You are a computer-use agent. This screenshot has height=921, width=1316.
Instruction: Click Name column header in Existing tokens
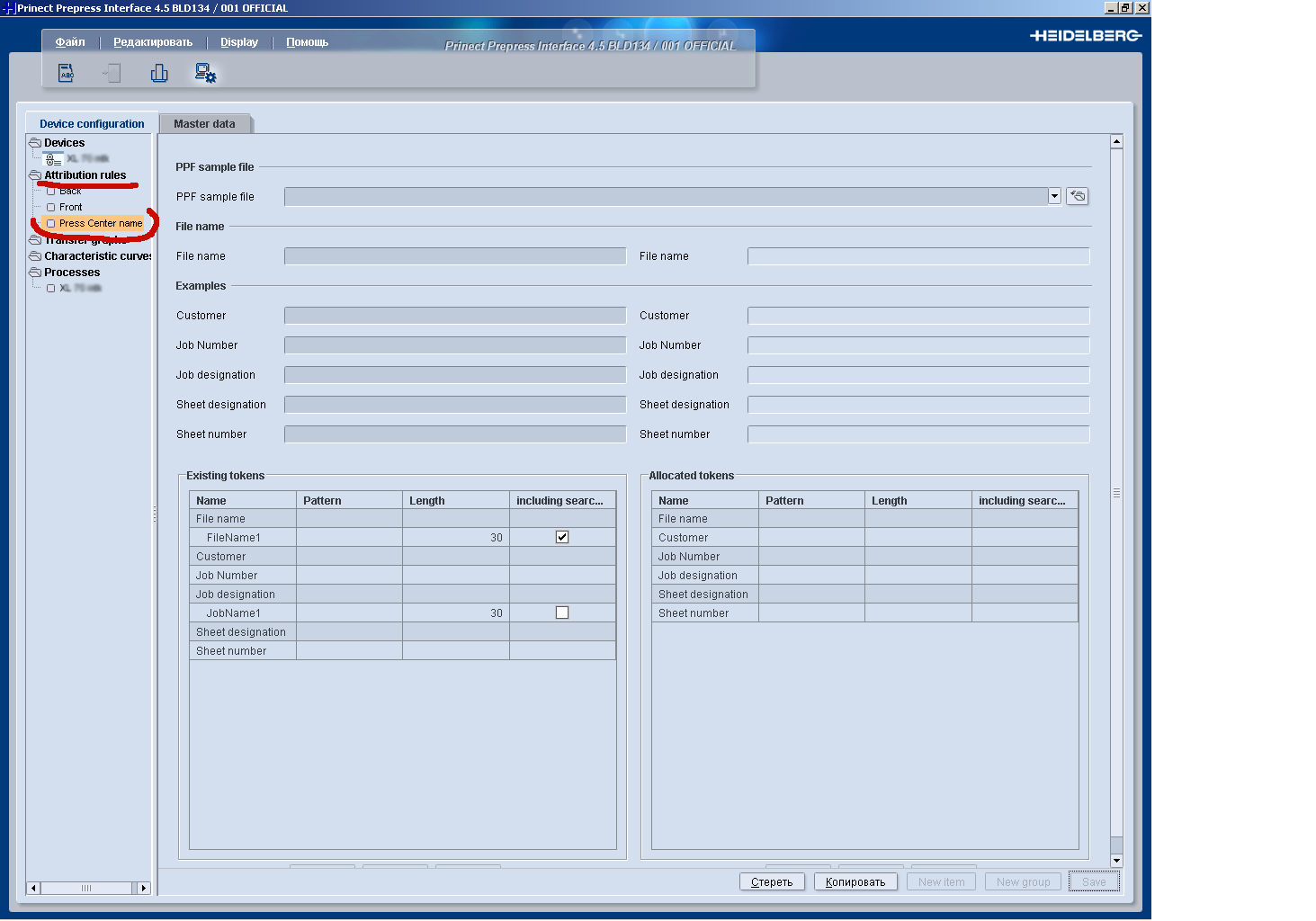point(243,500)
